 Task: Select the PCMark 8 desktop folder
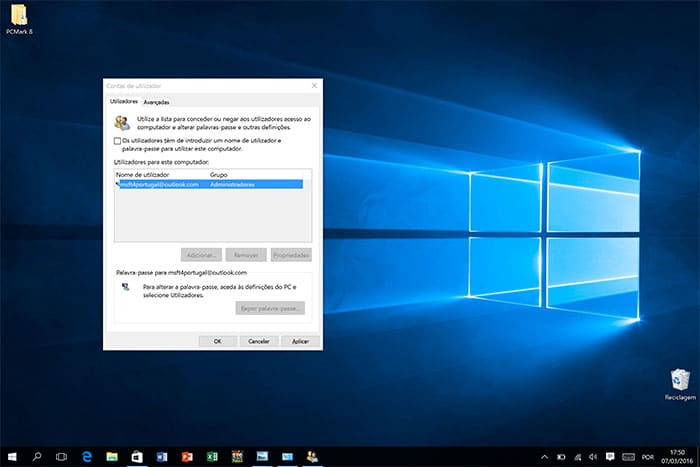coord(19,19)
